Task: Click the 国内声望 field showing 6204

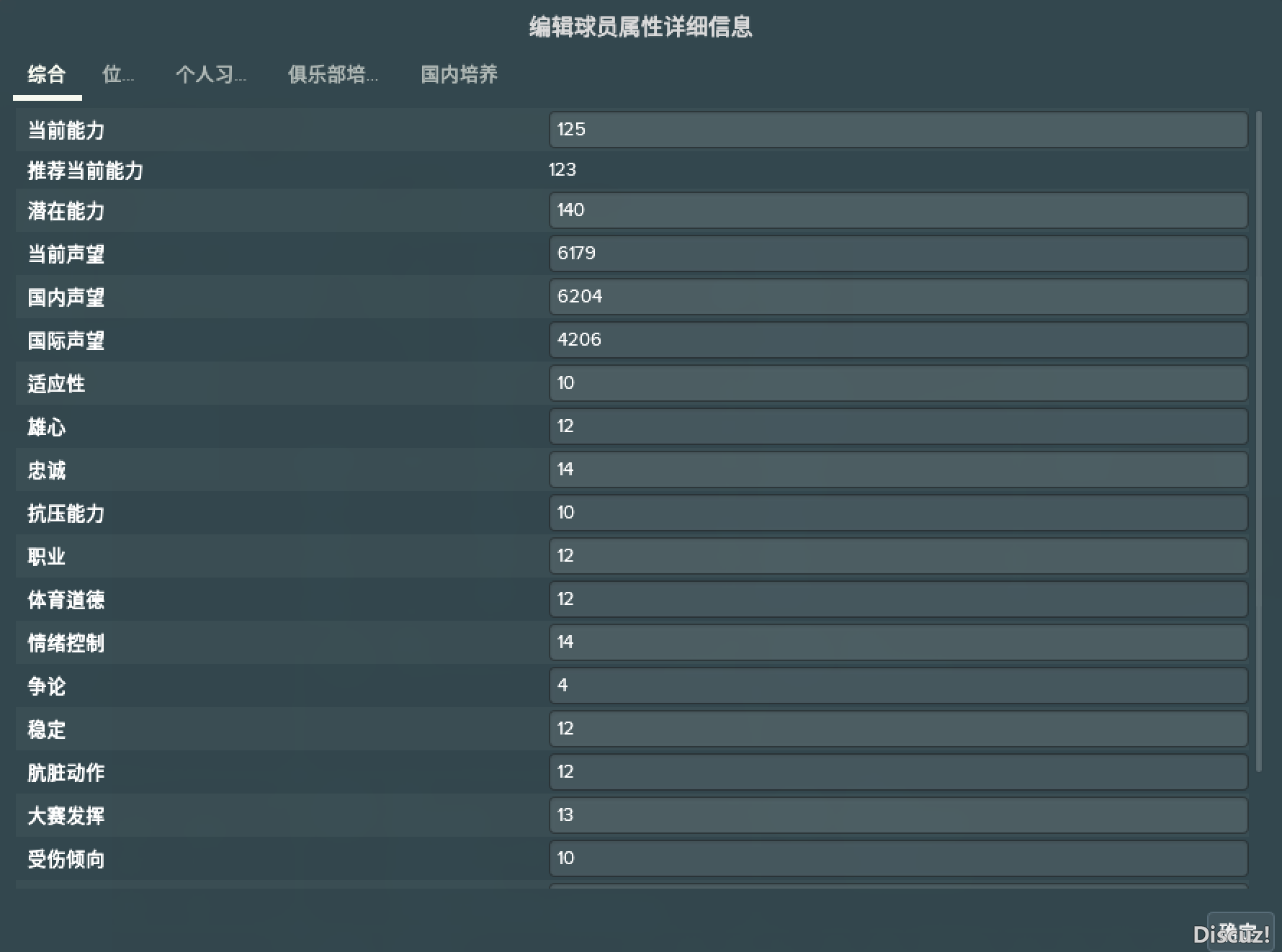Action: point(897,297)
